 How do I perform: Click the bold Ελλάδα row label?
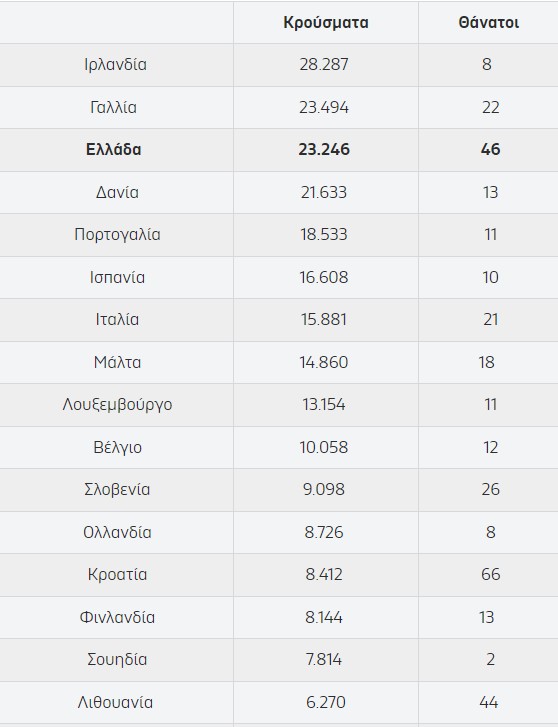click(114, 150)
